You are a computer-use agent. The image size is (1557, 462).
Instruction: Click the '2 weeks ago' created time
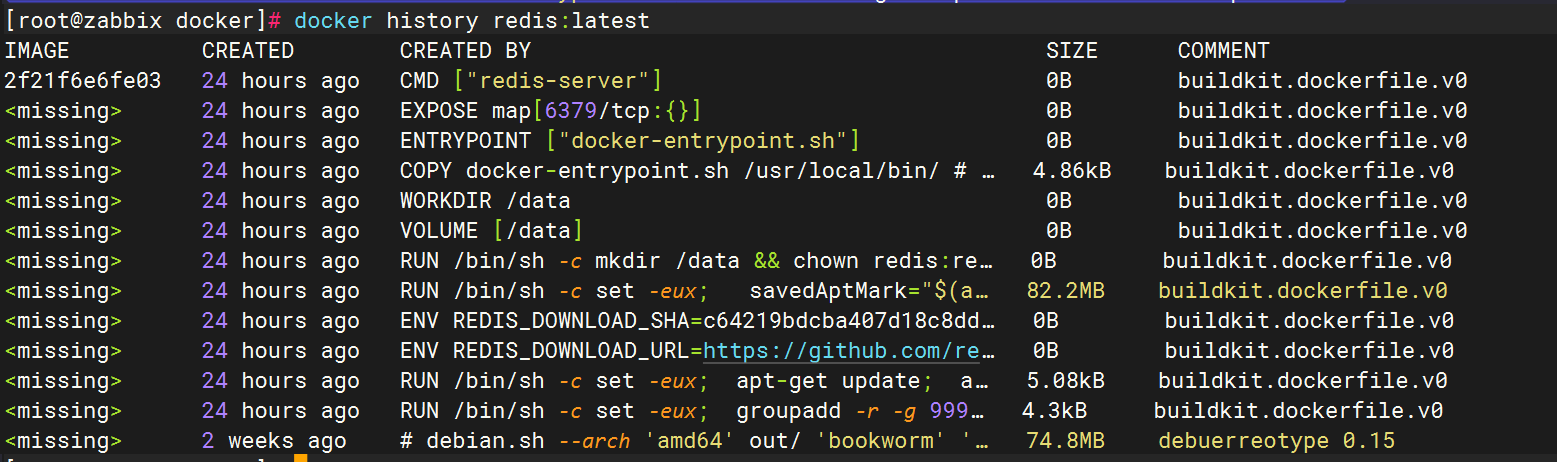tap(274, 441)
